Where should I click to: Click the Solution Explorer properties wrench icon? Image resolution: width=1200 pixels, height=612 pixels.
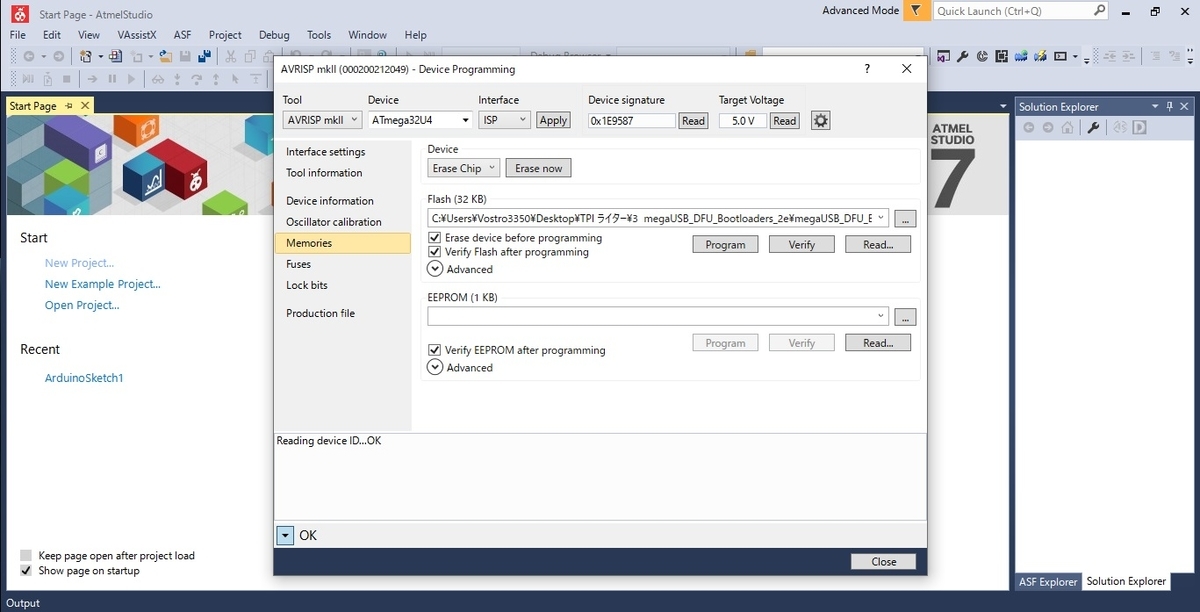pyautogui.click(x=1094, y=127)
